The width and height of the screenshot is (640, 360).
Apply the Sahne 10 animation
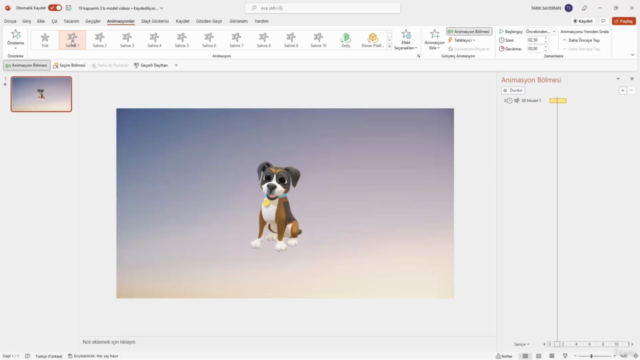(318, 40)
